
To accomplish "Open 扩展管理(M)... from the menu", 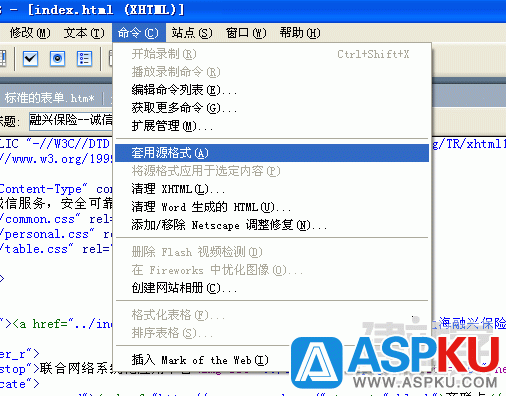I will coord(272,126).
